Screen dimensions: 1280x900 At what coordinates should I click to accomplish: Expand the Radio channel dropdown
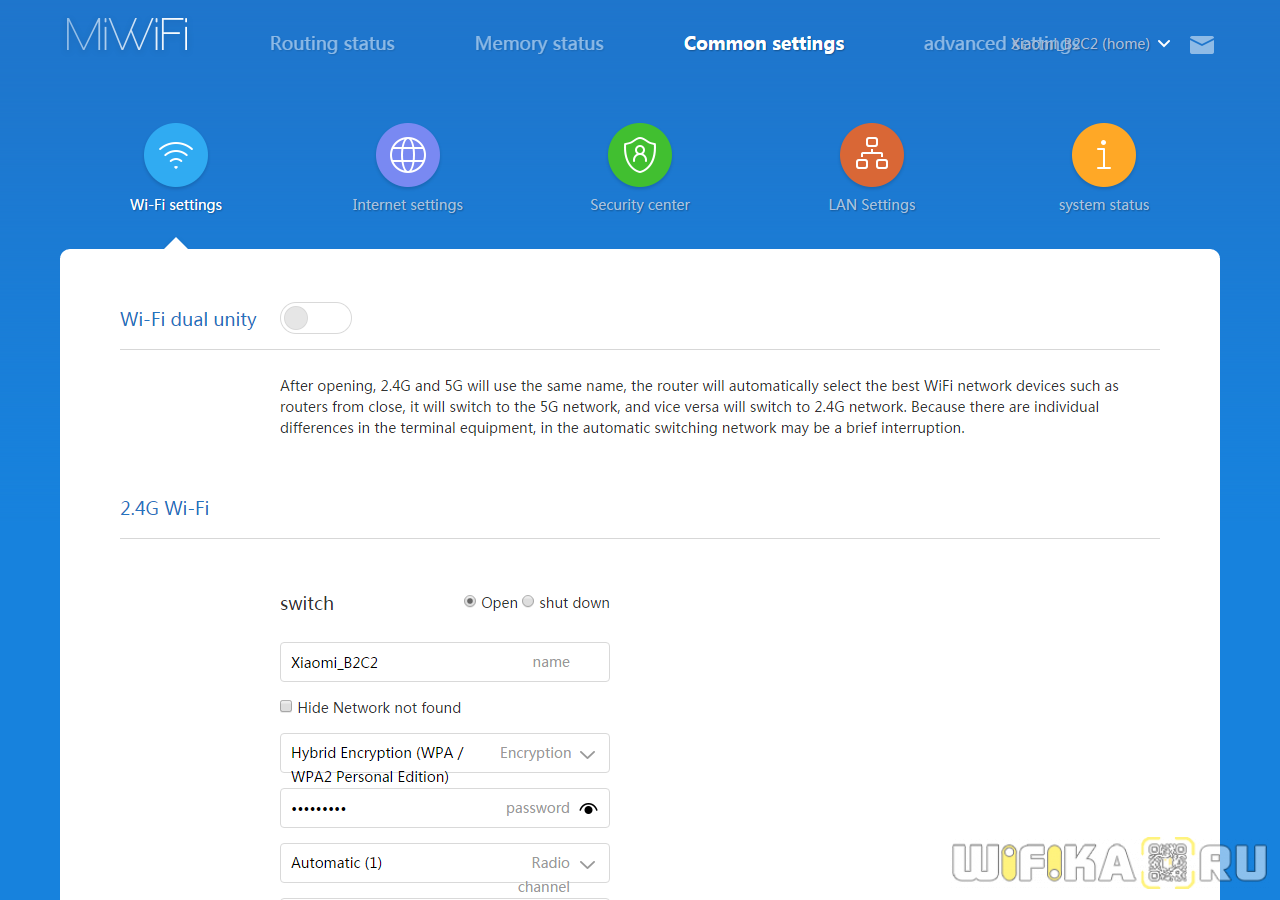tap(445, 863)
